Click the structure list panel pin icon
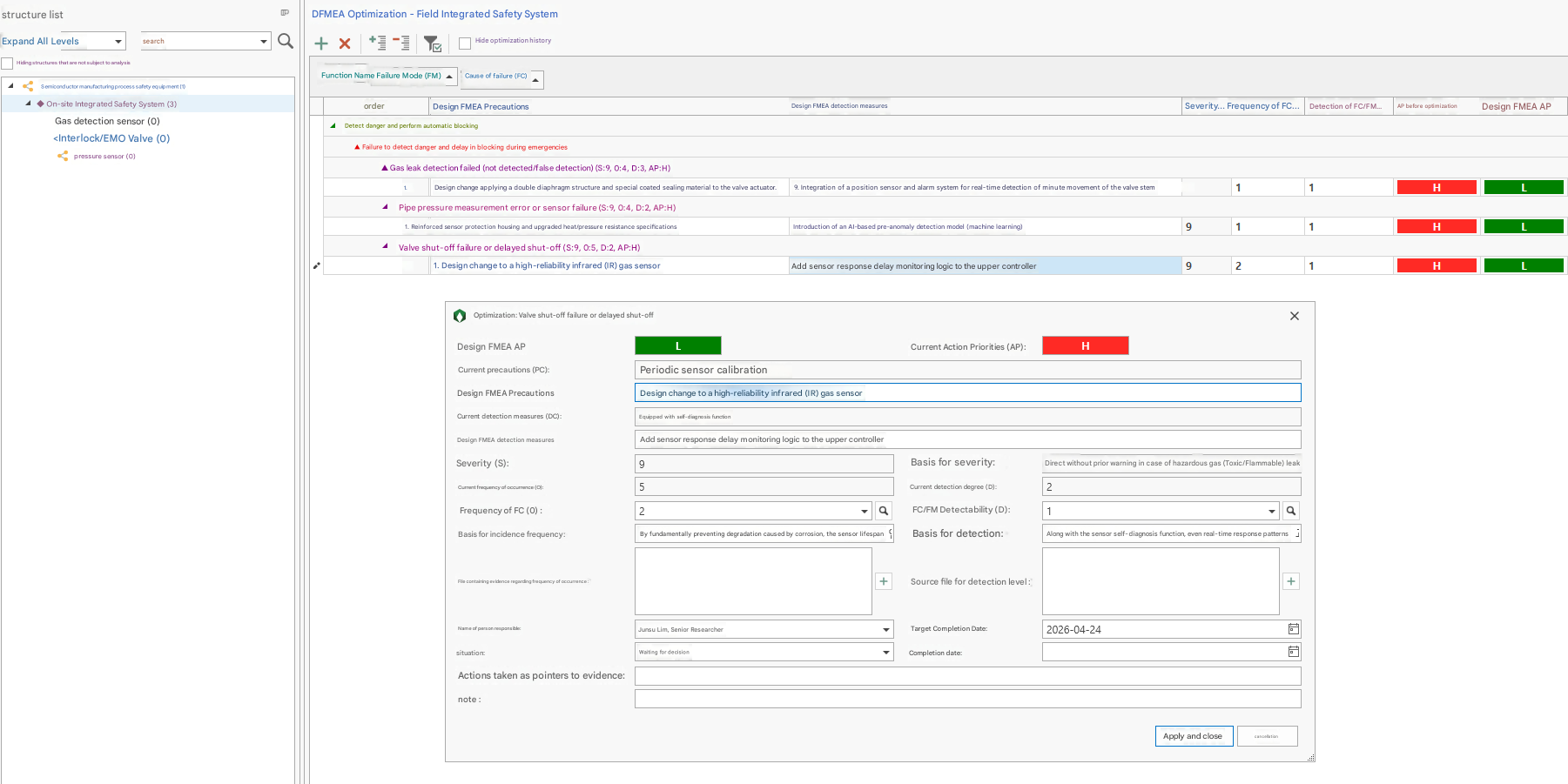This screenshot has height=784, width=1568. click(285, 13)
